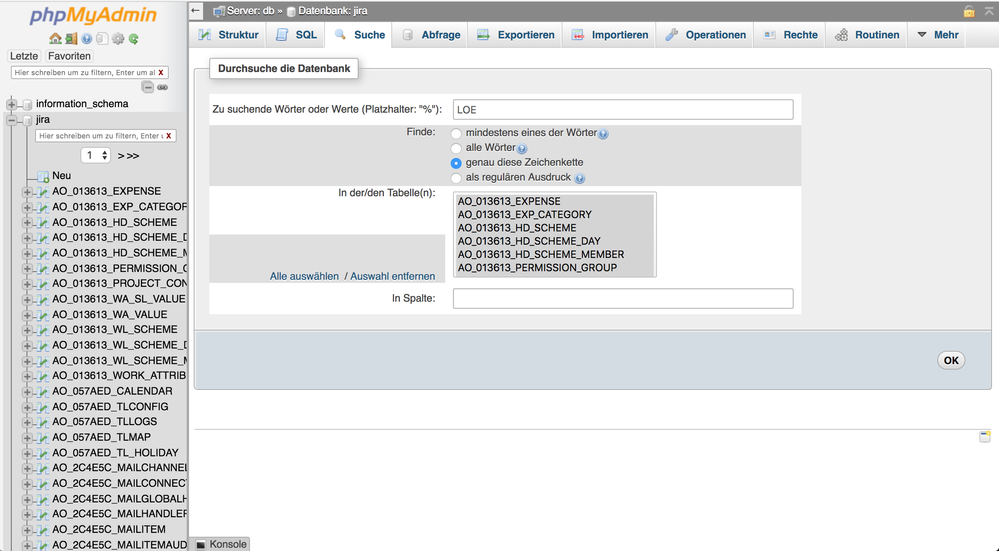999x551 pixels.
Task: Click the Neu new-table icon
Action: tap(43, 176)
